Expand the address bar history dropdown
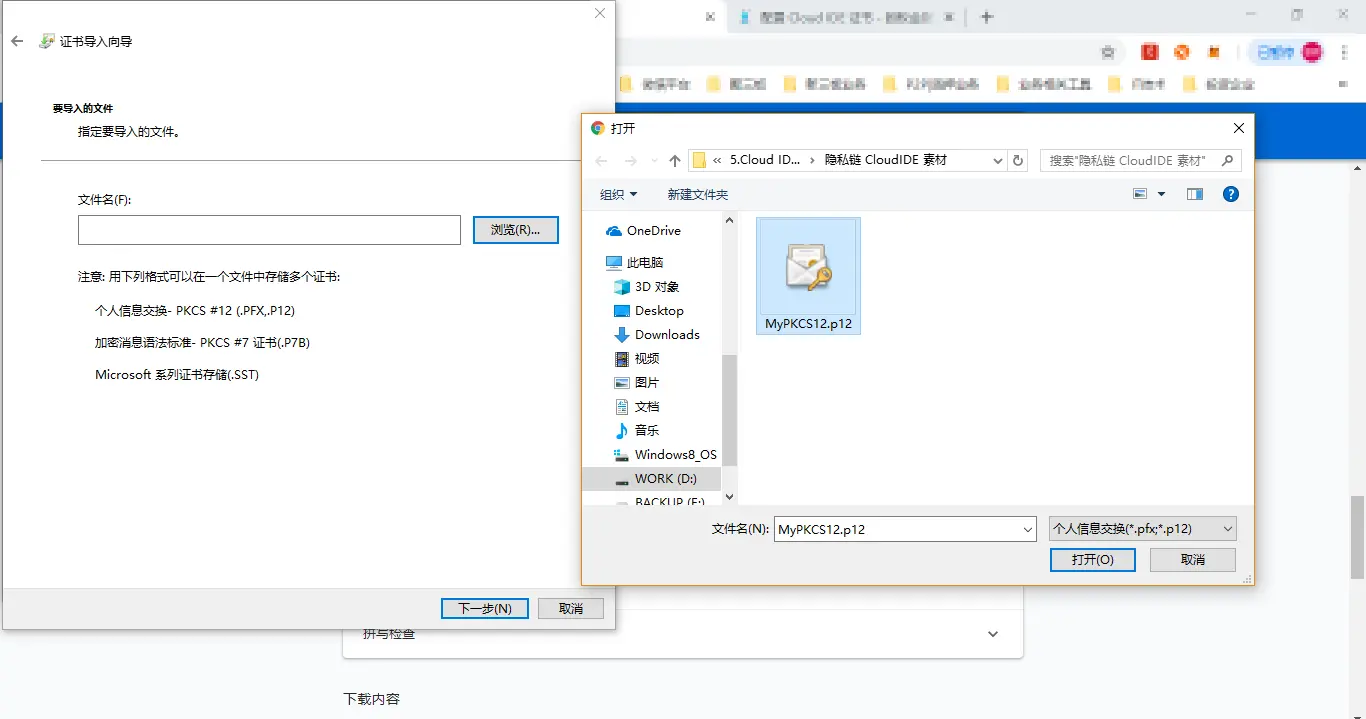 [x=997, y=160]
